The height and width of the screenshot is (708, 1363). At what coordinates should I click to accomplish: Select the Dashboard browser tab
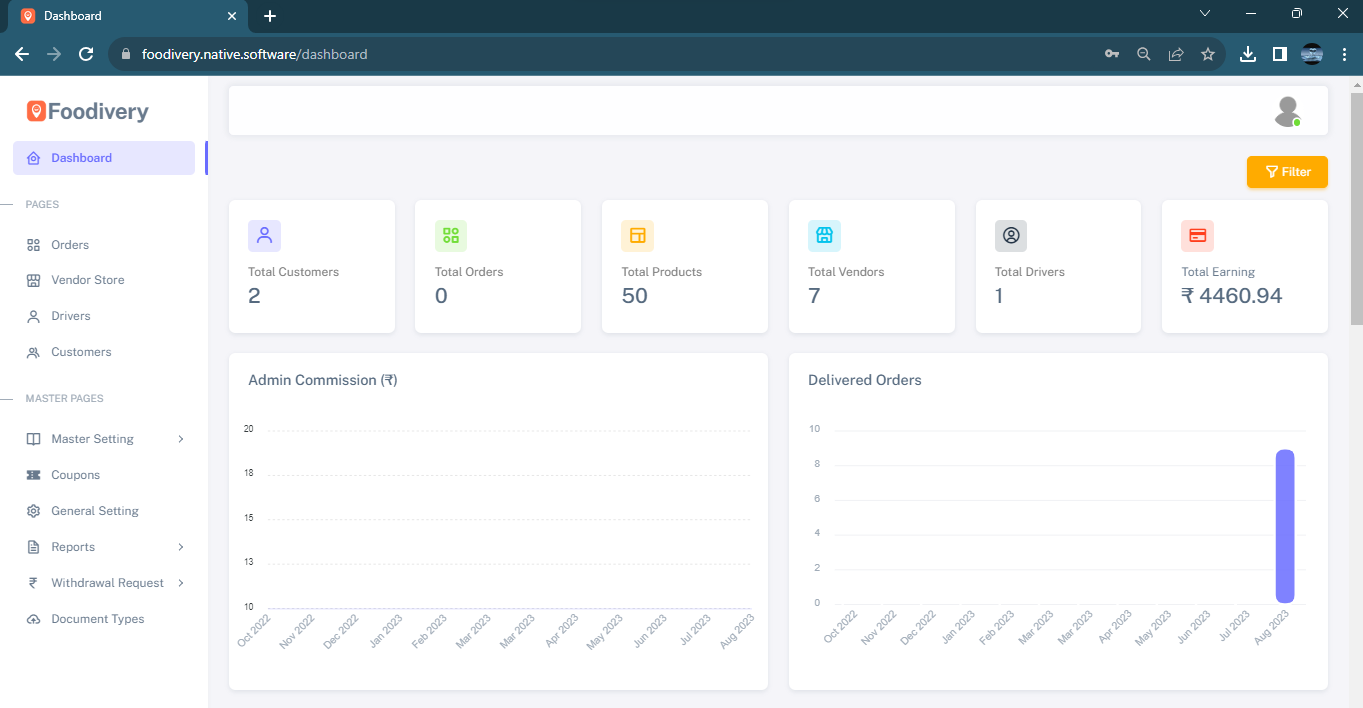[127, 16]
